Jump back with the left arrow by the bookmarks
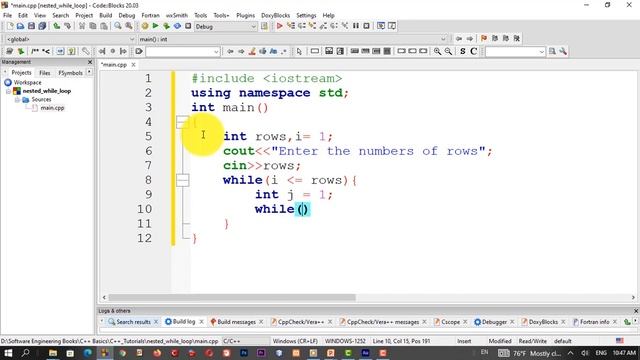This screenshot has height=360, width=640. [459, 38]
